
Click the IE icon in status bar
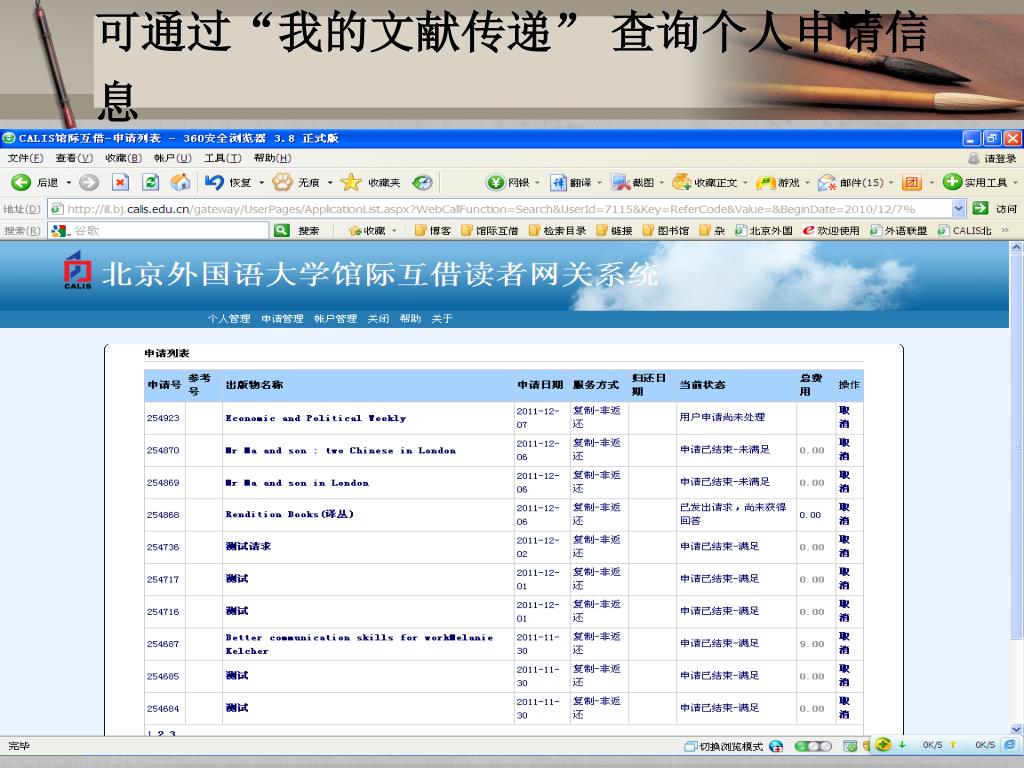point(1010,744)
